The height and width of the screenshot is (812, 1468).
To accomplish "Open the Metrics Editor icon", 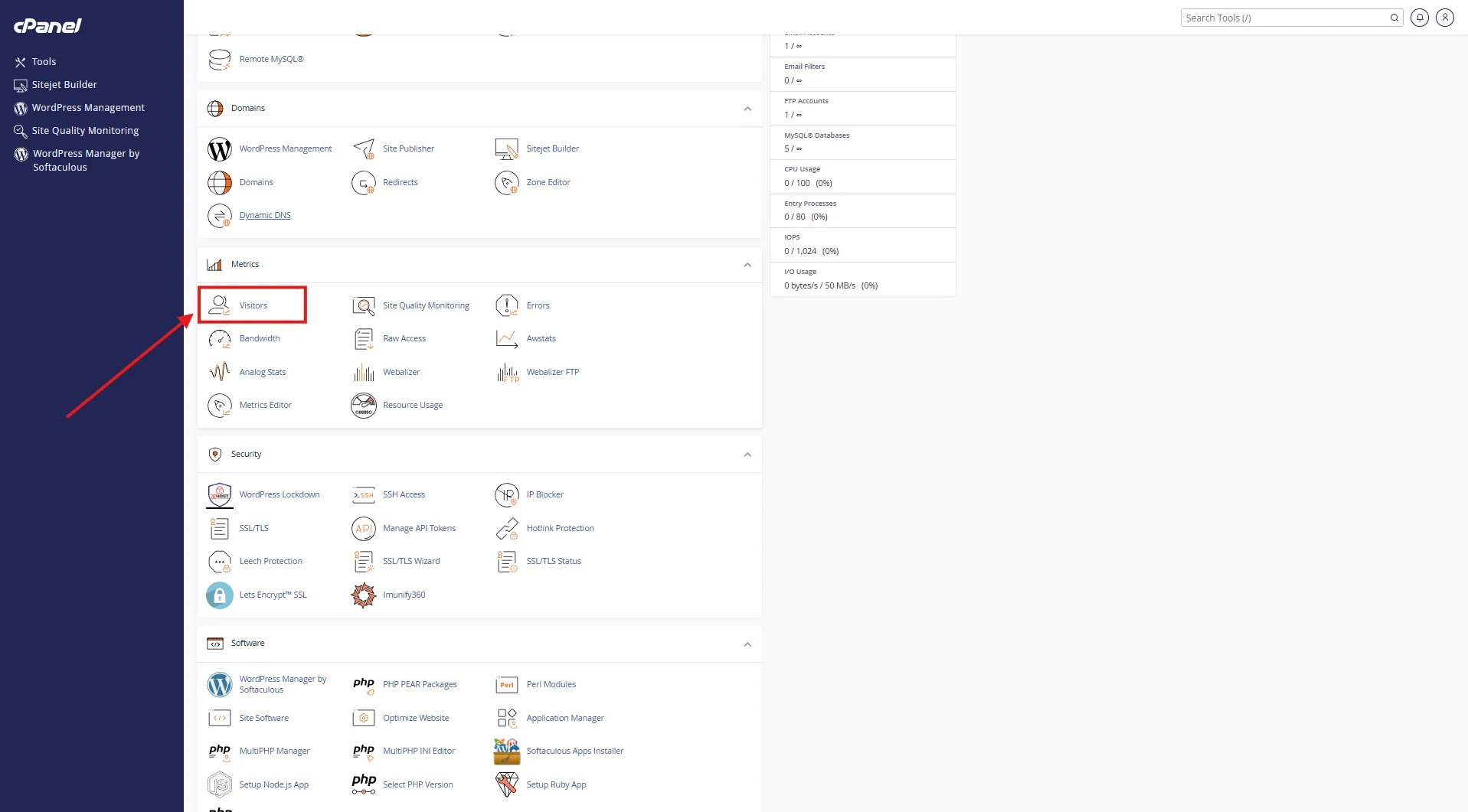I will click(x=220, y=405).
